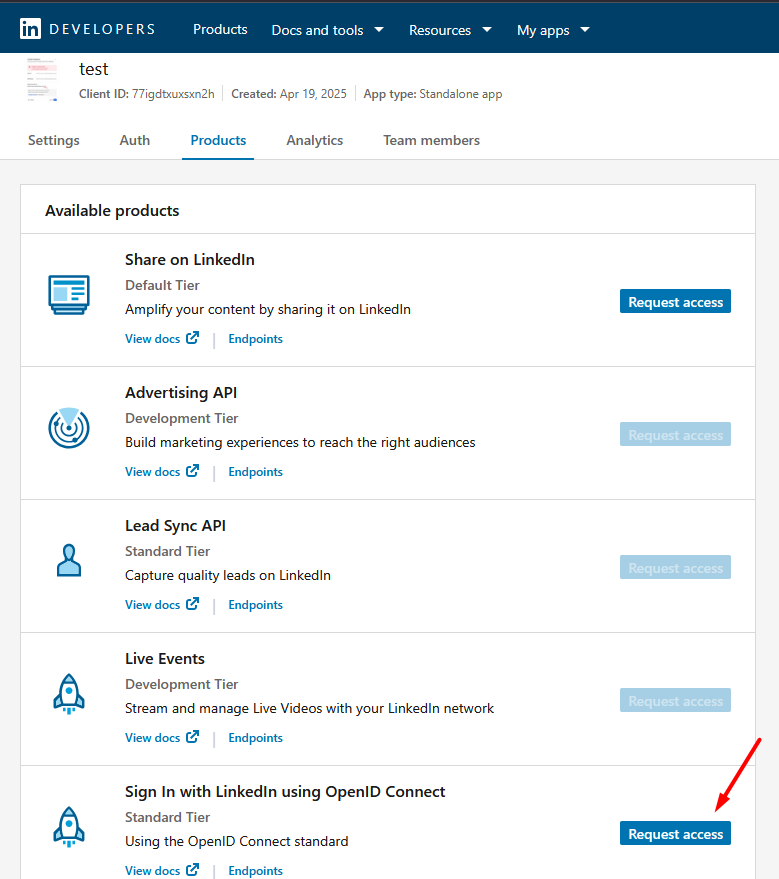
Task: Request access for Advertising API
Action: [x=675, y=434]
